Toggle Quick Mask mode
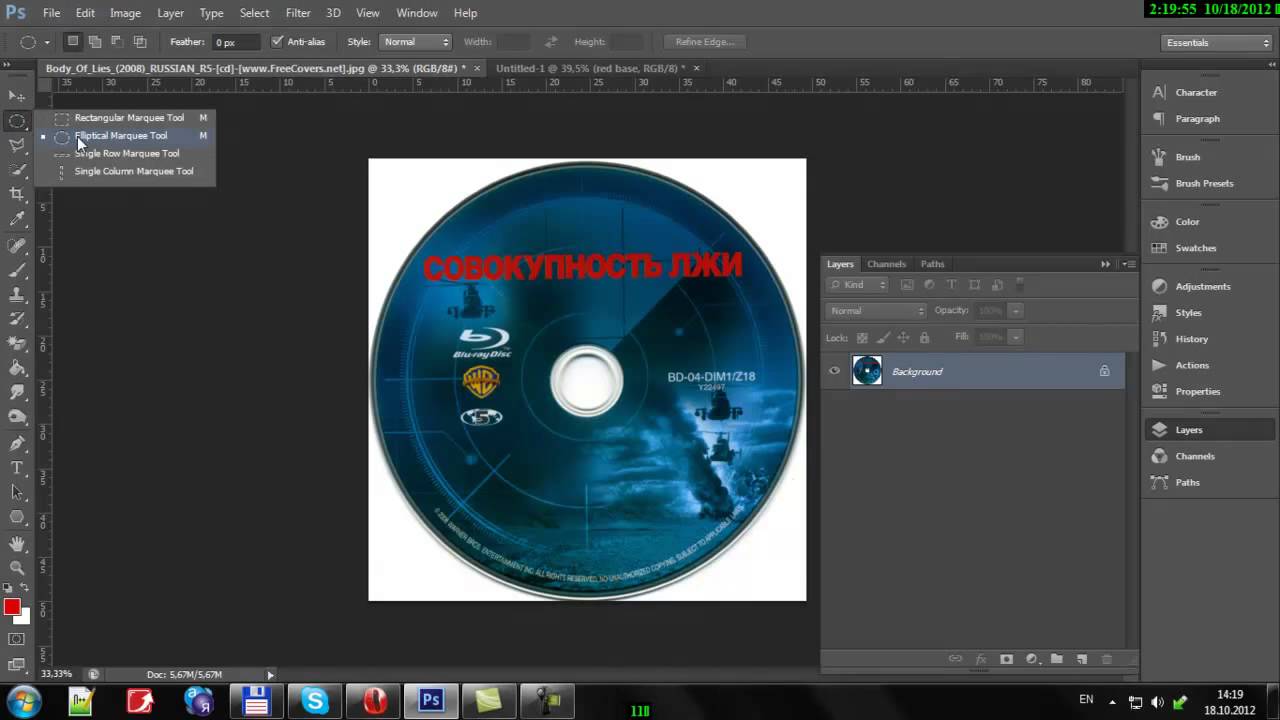The width and height of the screenshot is (1280, 720). tap(17, 639)
